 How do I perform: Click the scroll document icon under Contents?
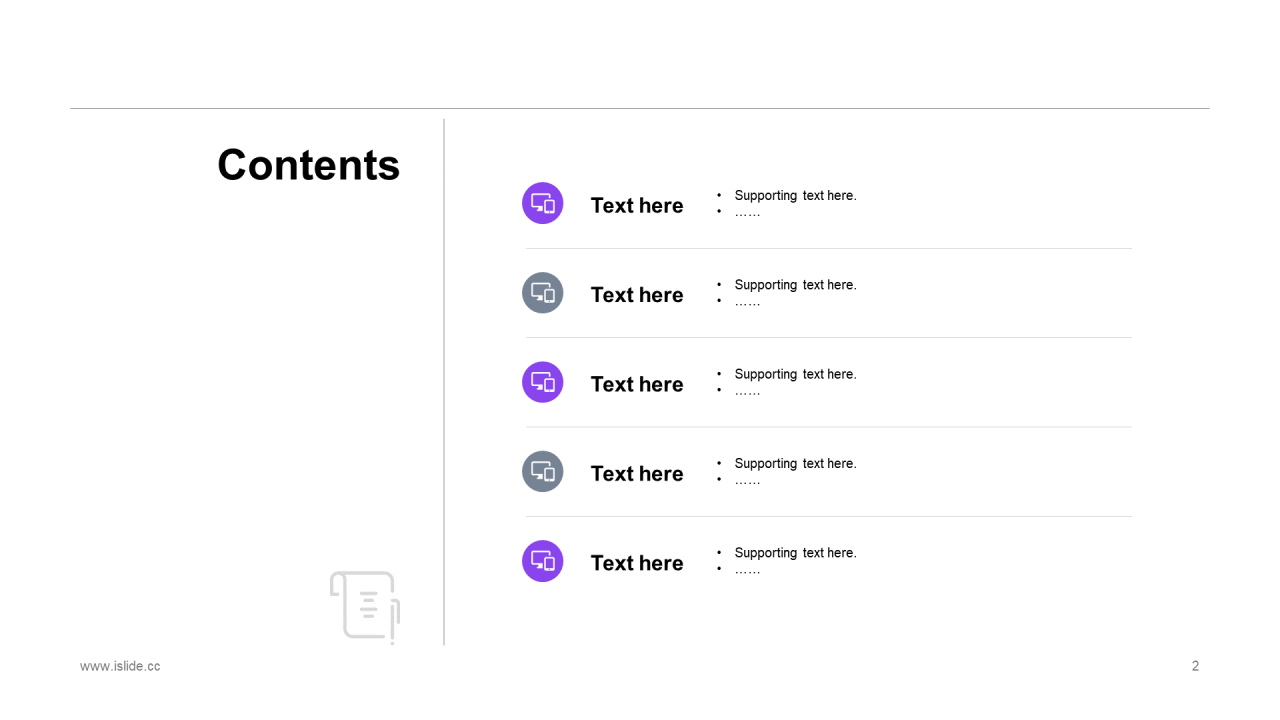tap(365, 607)
